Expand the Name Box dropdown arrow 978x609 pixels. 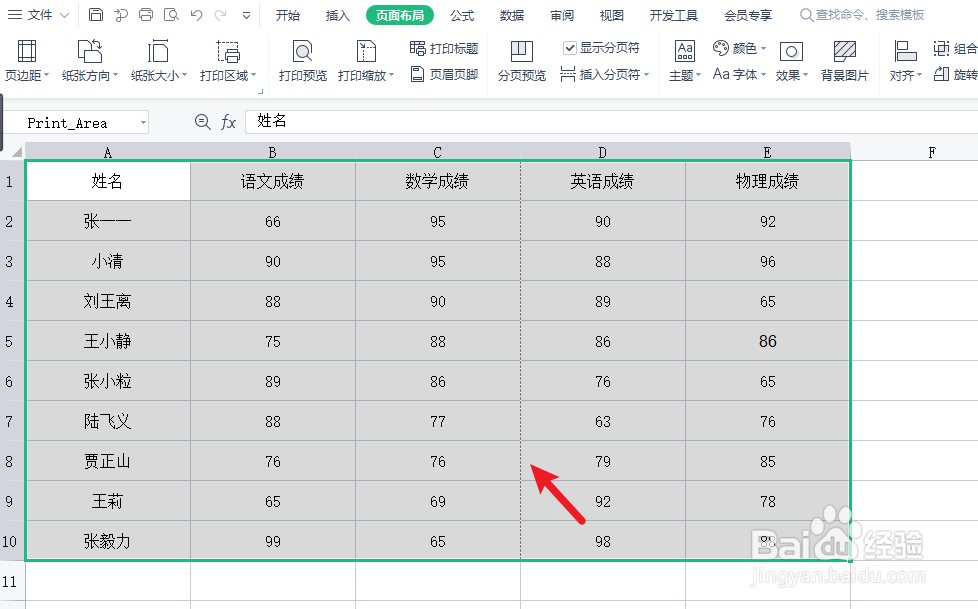point(143,123)
